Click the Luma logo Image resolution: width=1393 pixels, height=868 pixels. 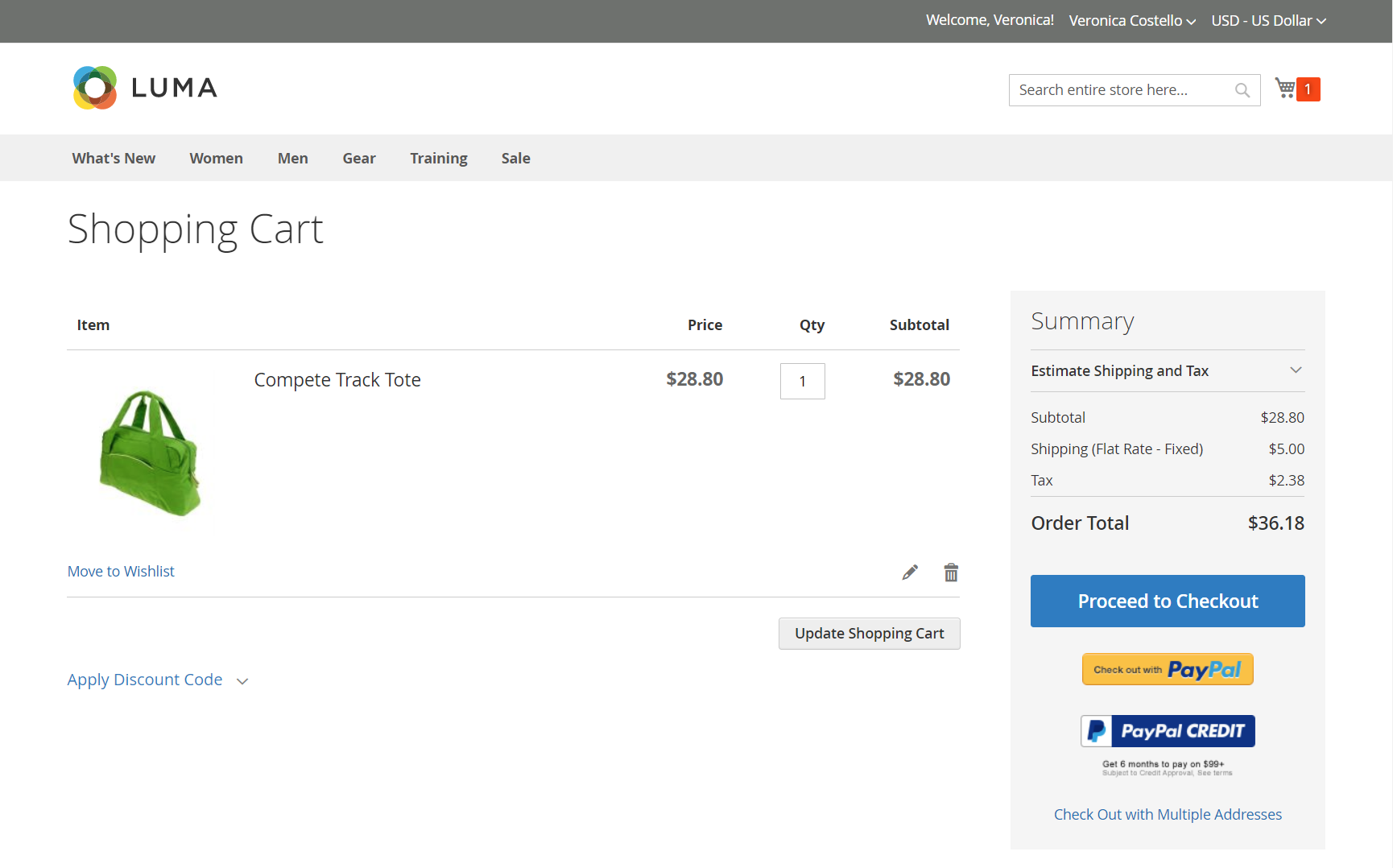tap(145, 88)
